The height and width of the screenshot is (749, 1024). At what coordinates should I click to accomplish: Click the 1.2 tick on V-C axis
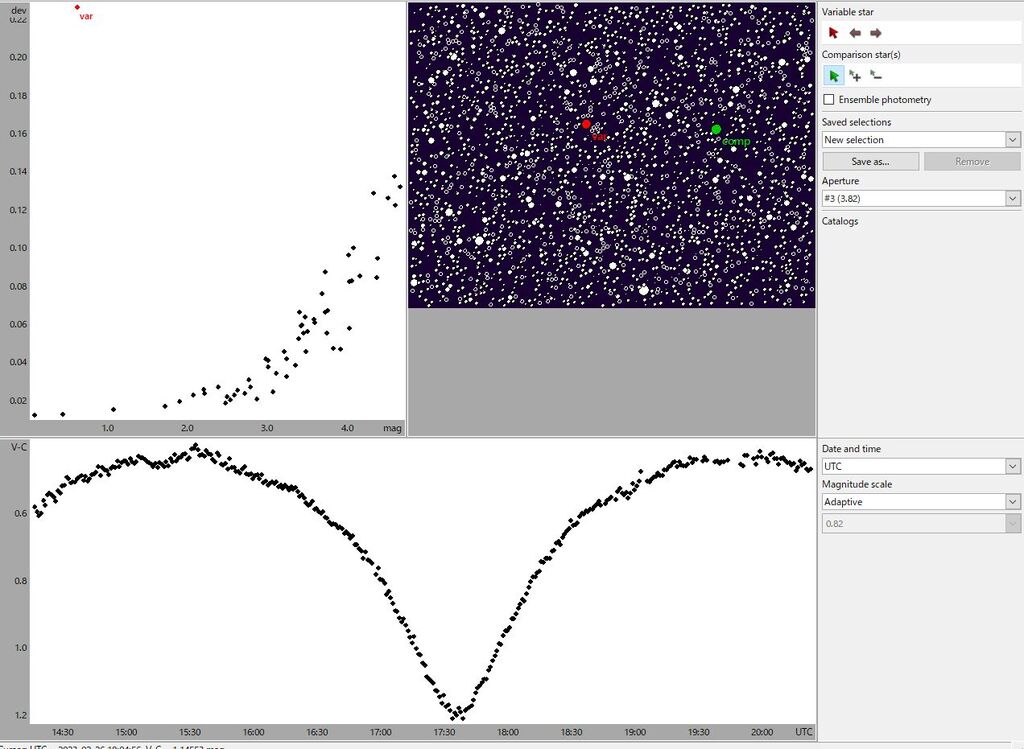tap(21, 715)
